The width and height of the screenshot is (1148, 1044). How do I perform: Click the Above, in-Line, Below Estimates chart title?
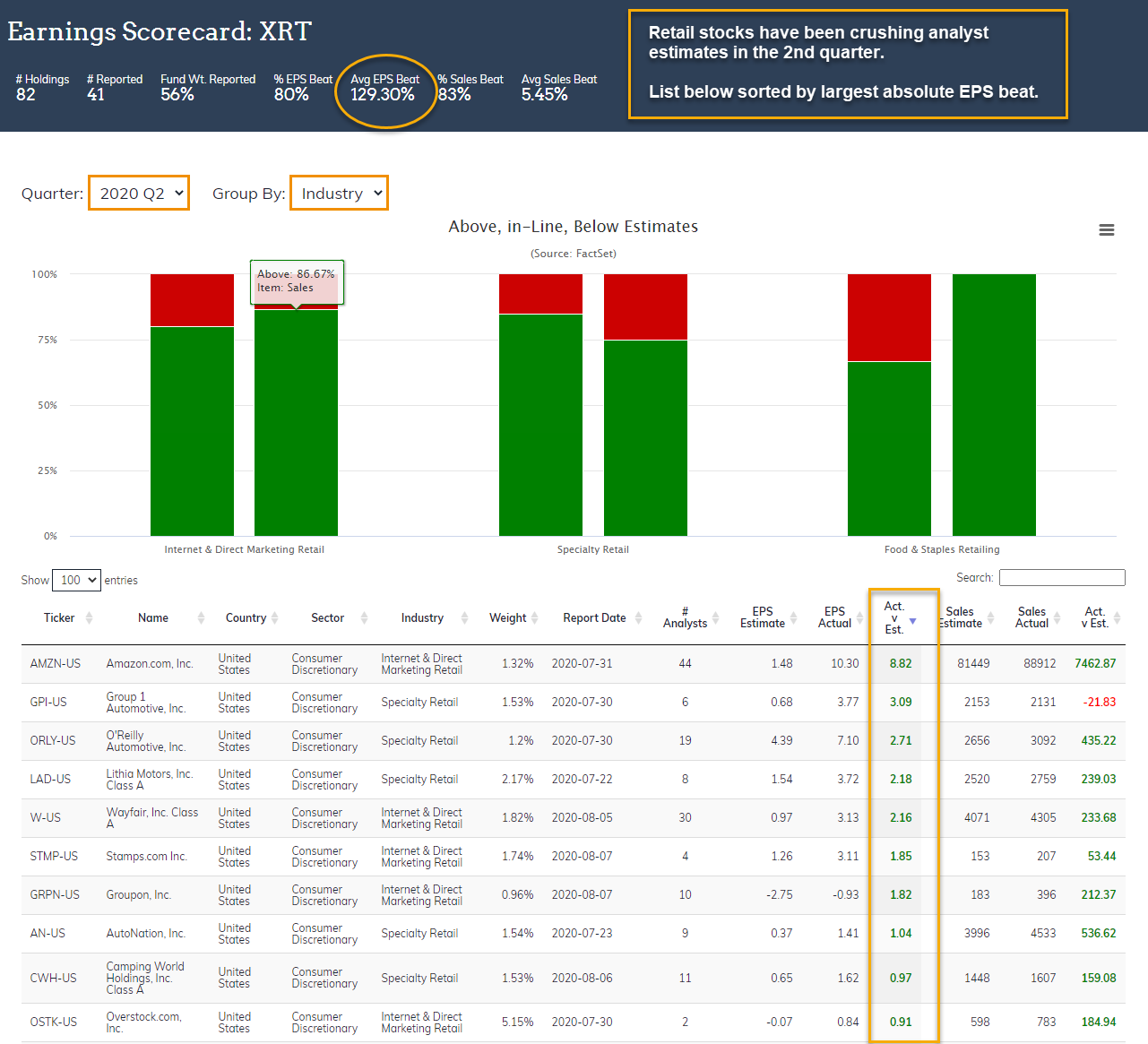pos(574,227)
